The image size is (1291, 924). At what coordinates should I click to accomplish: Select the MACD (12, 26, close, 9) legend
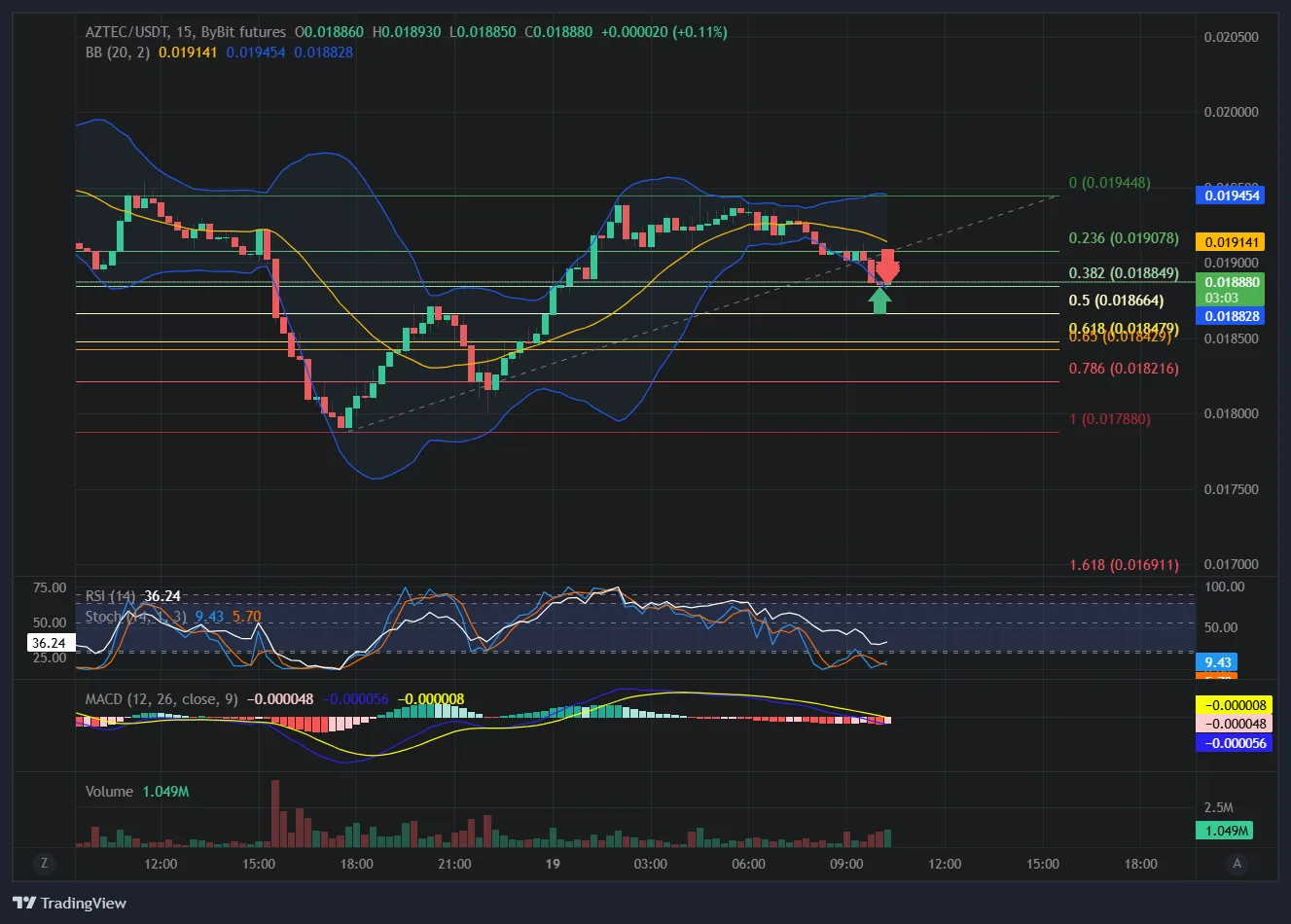pos(161,699)
